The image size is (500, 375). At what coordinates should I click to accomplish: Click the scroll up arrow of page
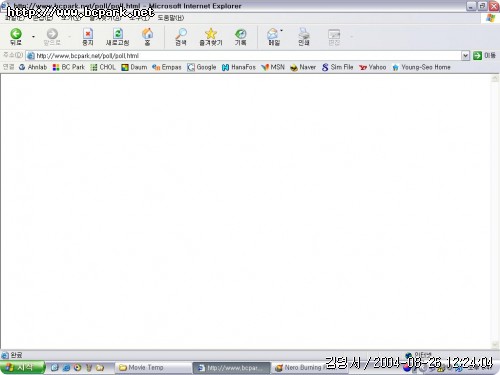click(x=495, y=78)
